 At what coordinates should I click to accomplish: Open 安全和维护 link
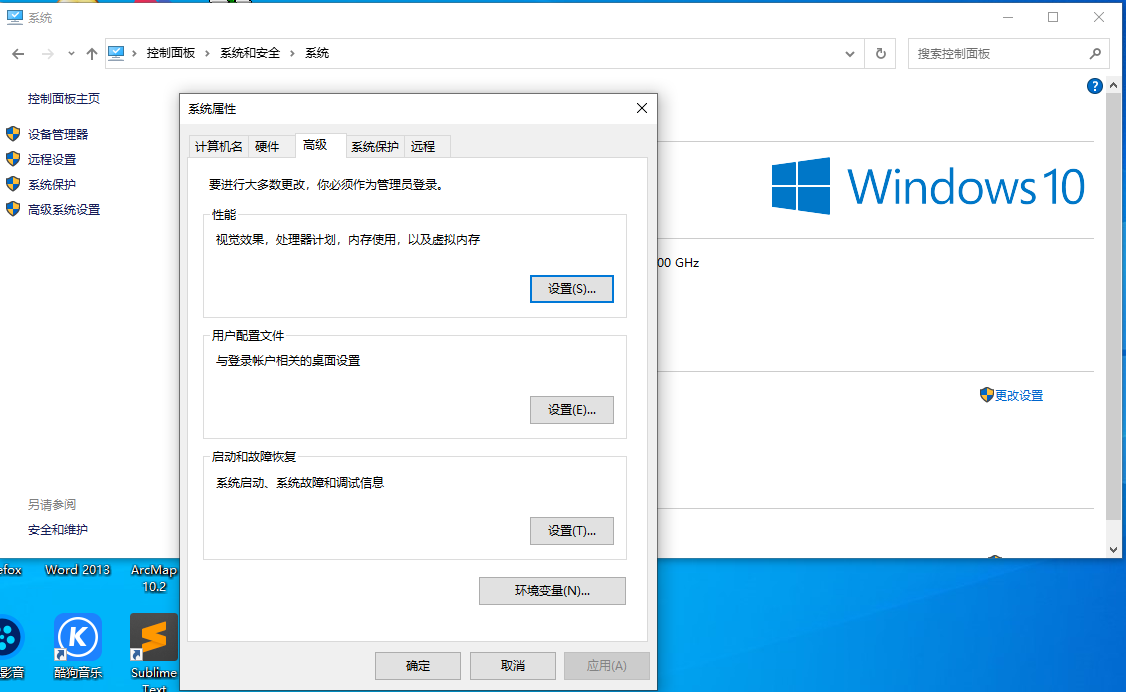coord(57,530)
